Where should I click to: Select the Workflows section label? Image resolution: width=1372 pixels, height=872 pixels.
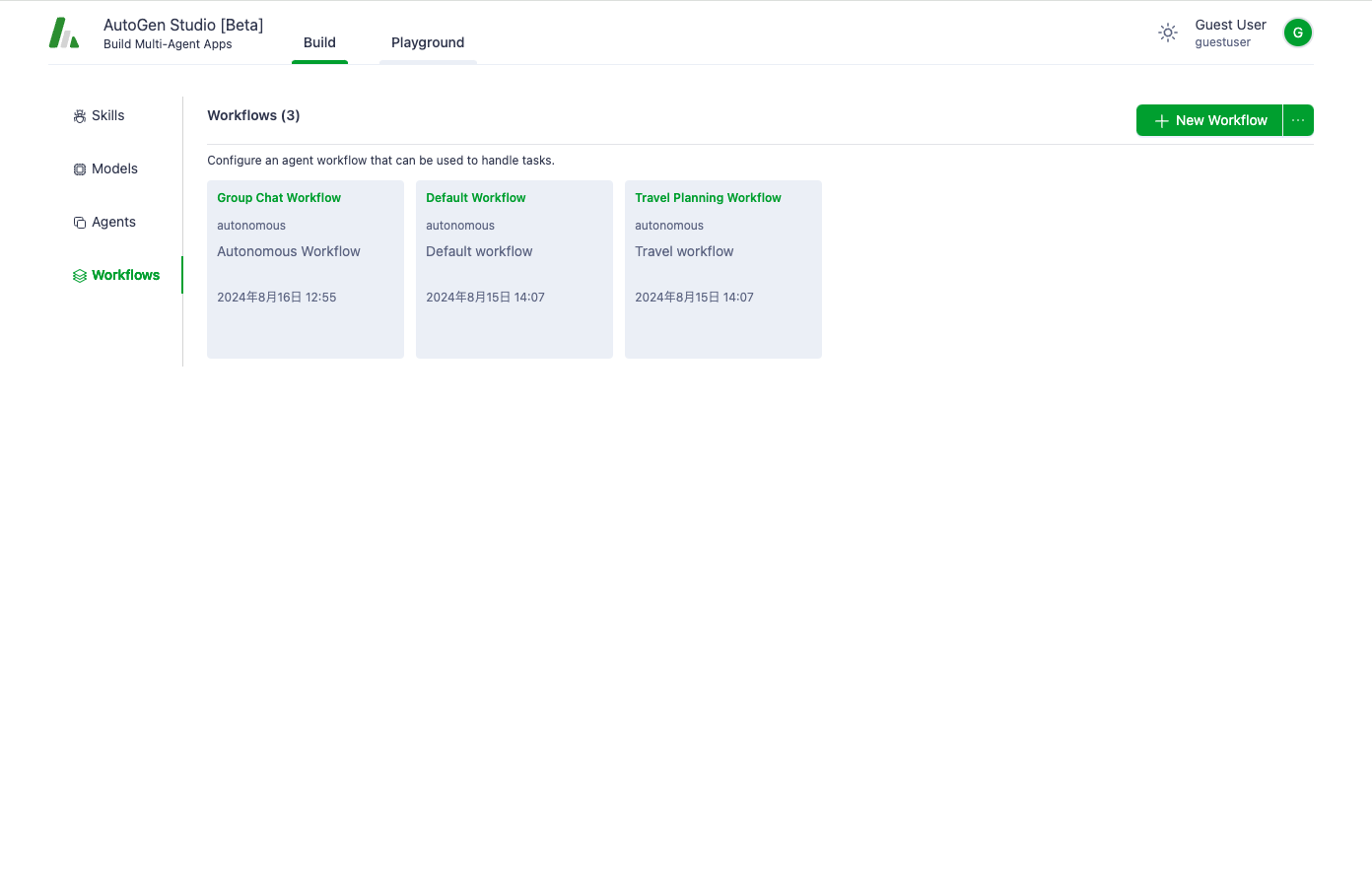[125, 275]
